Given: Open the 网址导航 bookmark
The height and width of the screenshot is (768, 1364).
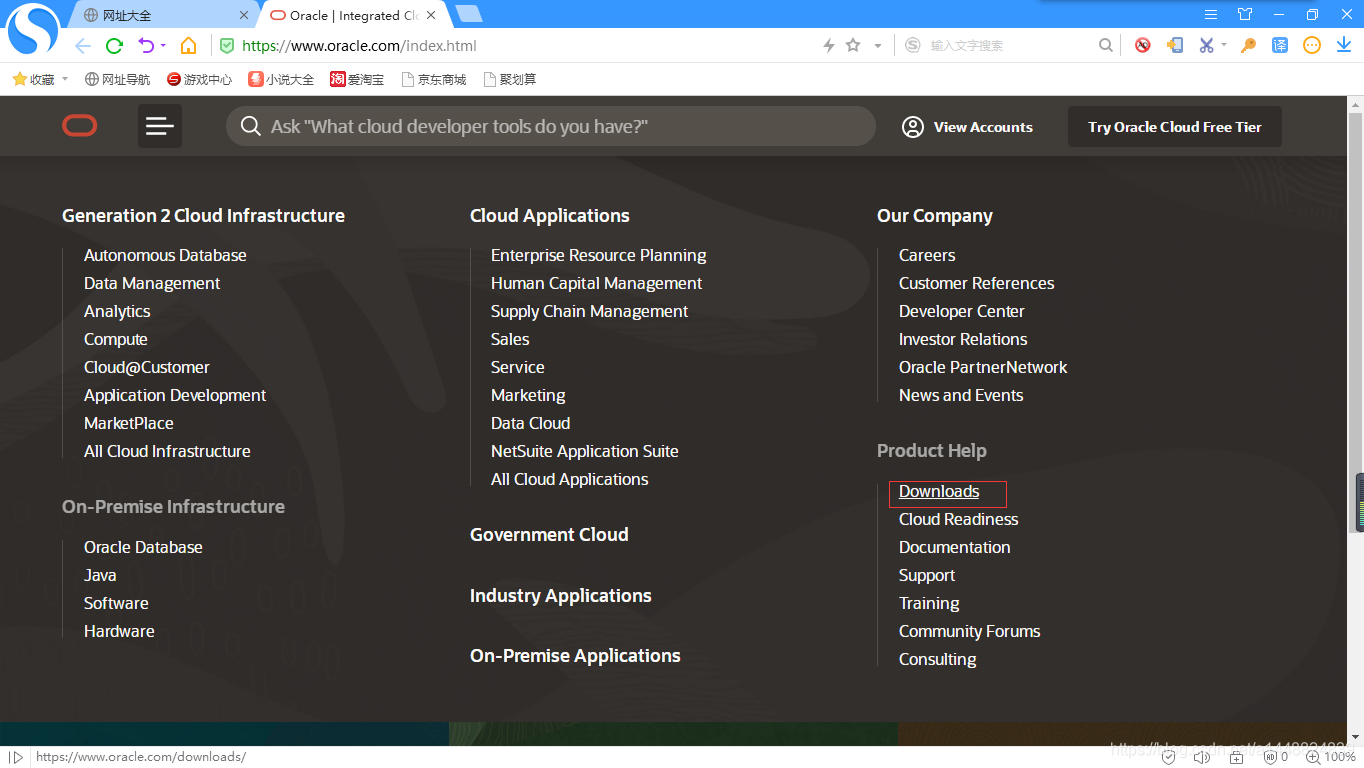Looking at the screenshot, I should point(118,79).
